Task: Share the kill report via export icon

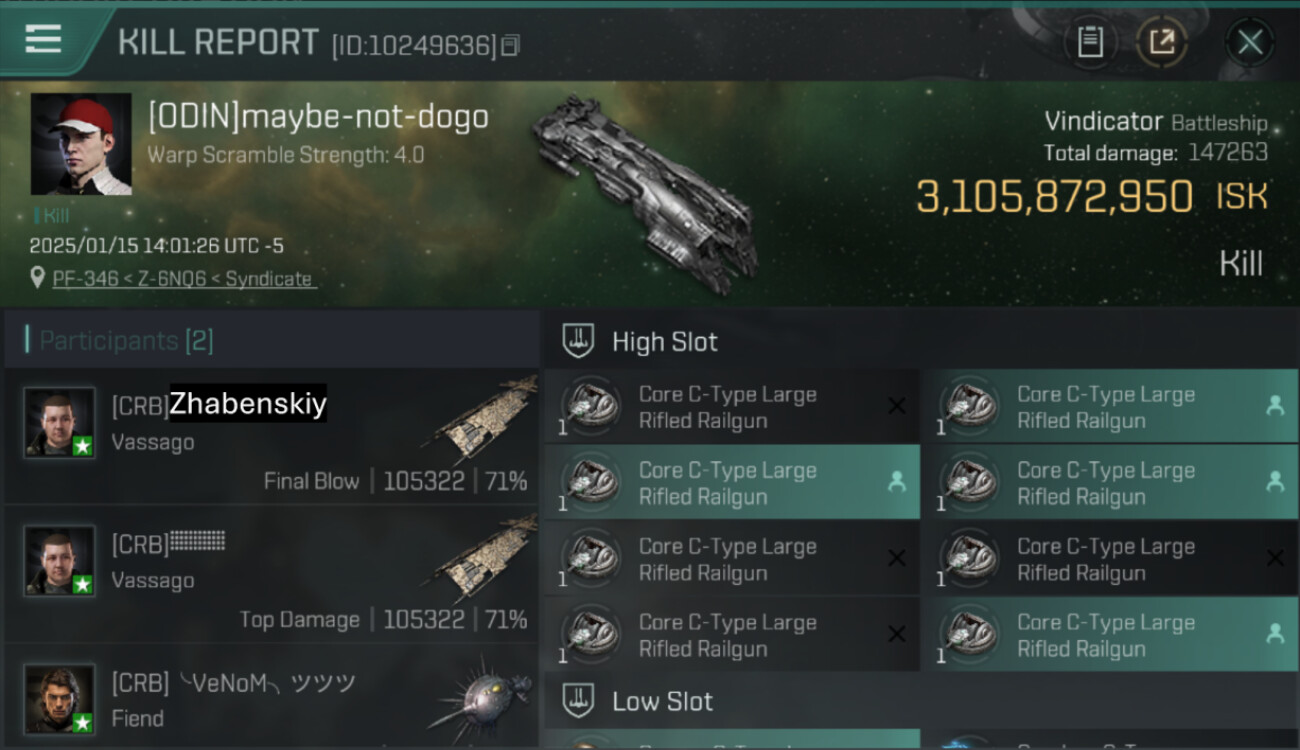Action: point(1162,42)
